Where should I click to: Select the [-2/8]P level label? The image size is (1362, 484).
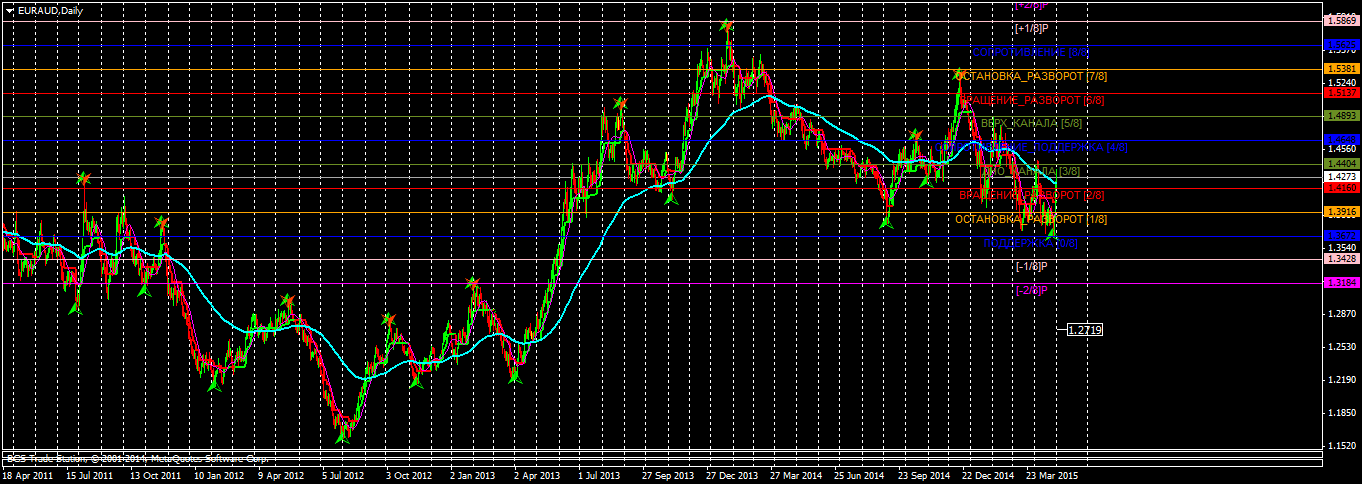click(x=1031, y=290)
